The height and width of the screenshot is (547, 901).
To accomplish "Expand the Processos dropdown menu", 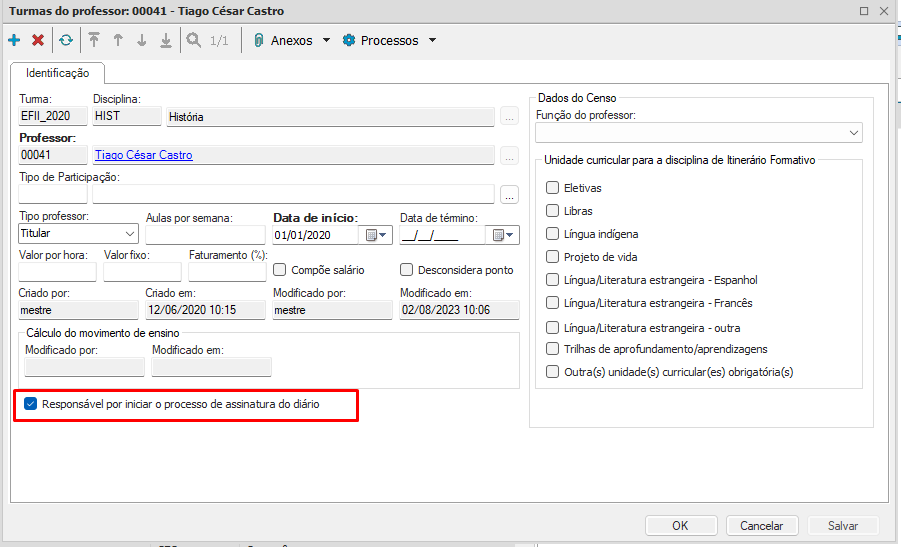I will coord(390,41).
